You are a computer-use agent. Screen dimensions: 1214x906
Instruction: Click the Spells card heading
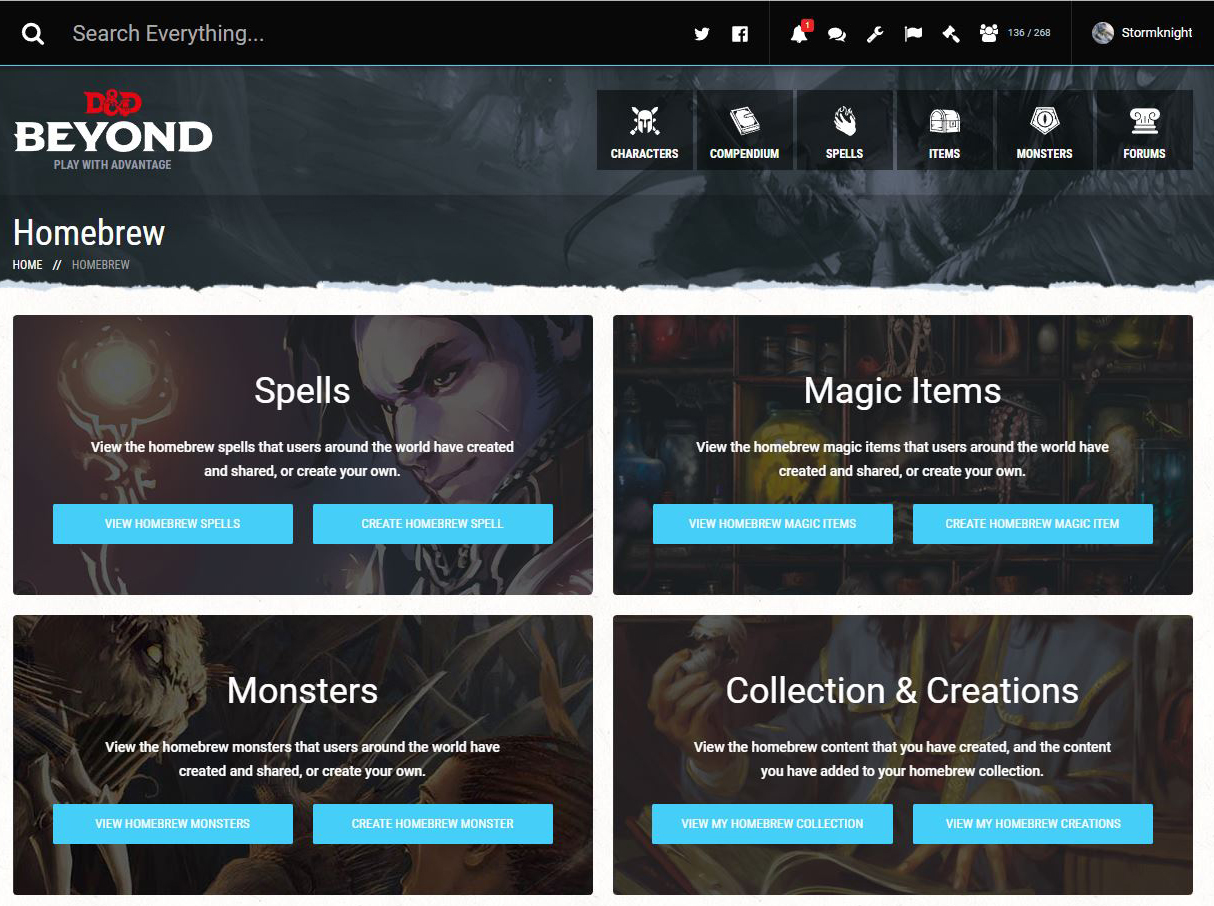(x=302, y=391)
